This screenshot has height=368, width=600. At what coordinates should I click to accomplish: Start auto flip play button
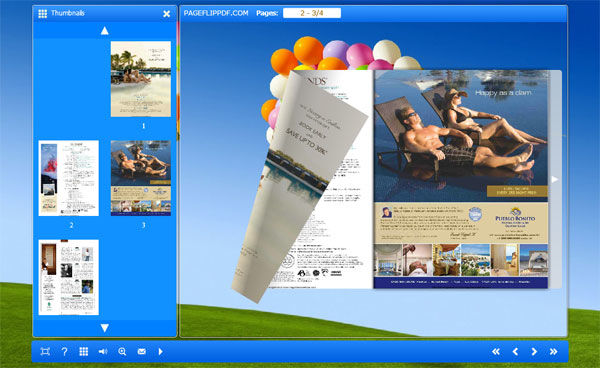(x=161, y=352)
